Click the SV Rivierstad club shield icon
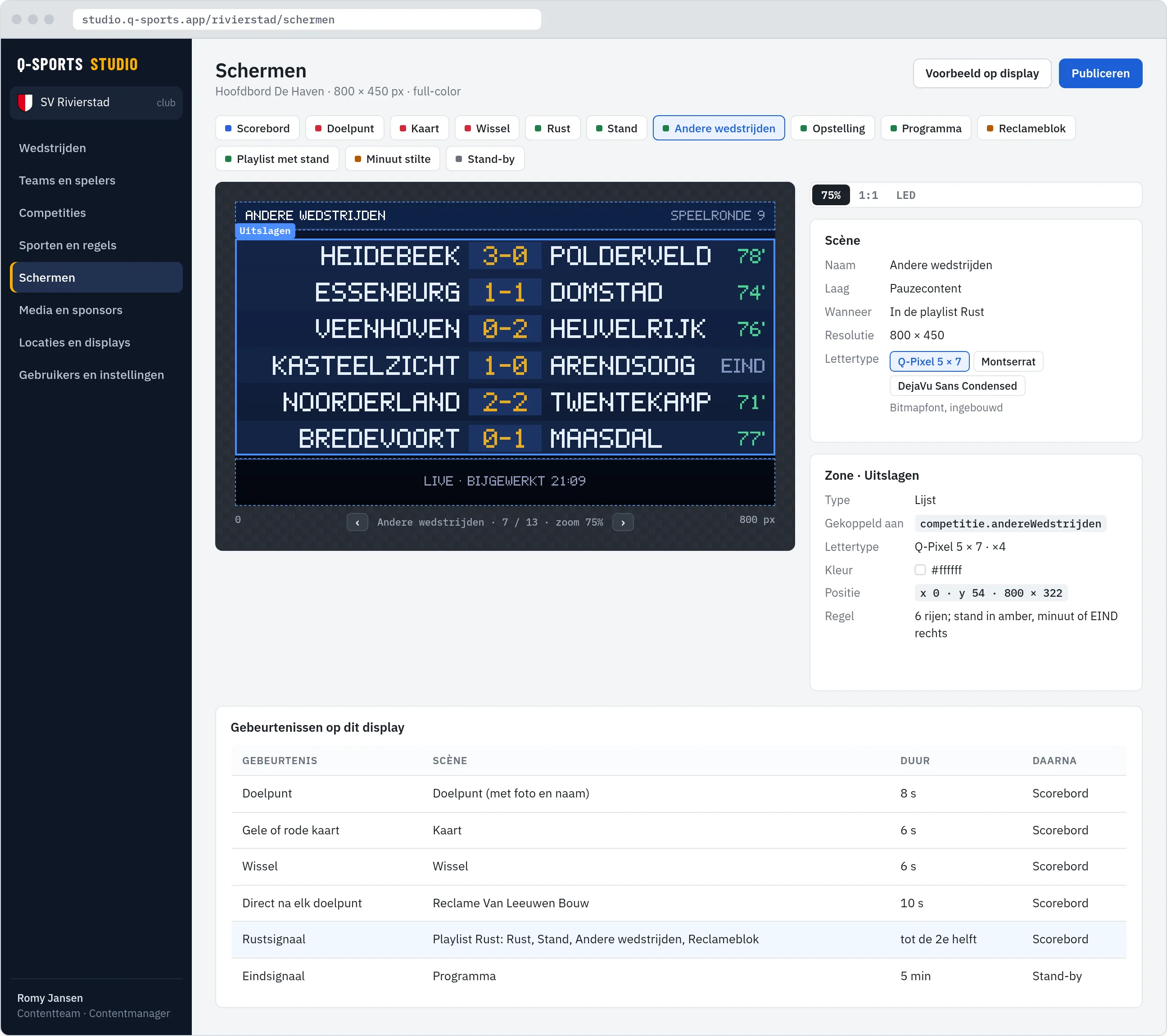Image resolution: width=1167 pixels, height=1036 pixels. [25, 102]
